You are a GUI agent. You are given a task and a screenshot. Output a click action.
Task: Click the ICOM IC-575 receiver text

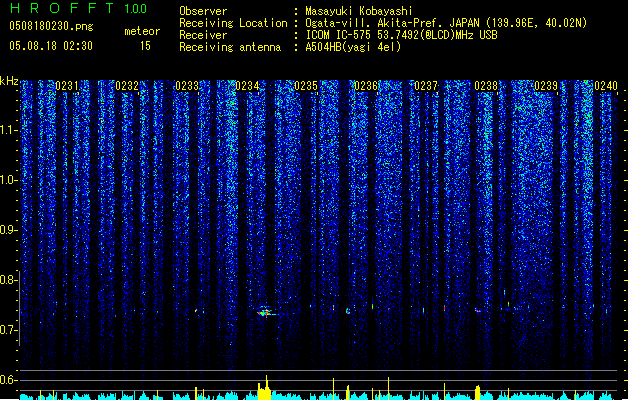coord(401,35)
